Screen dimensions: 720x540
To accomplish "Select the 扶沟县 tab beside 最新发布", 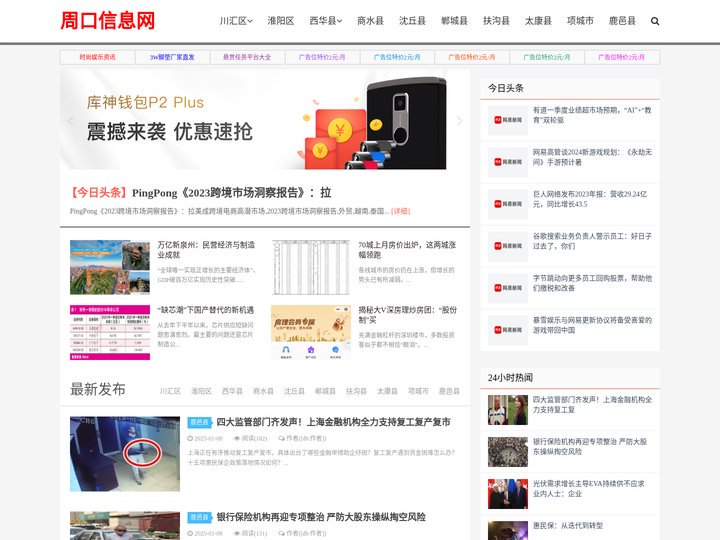I will coord(356,391).
